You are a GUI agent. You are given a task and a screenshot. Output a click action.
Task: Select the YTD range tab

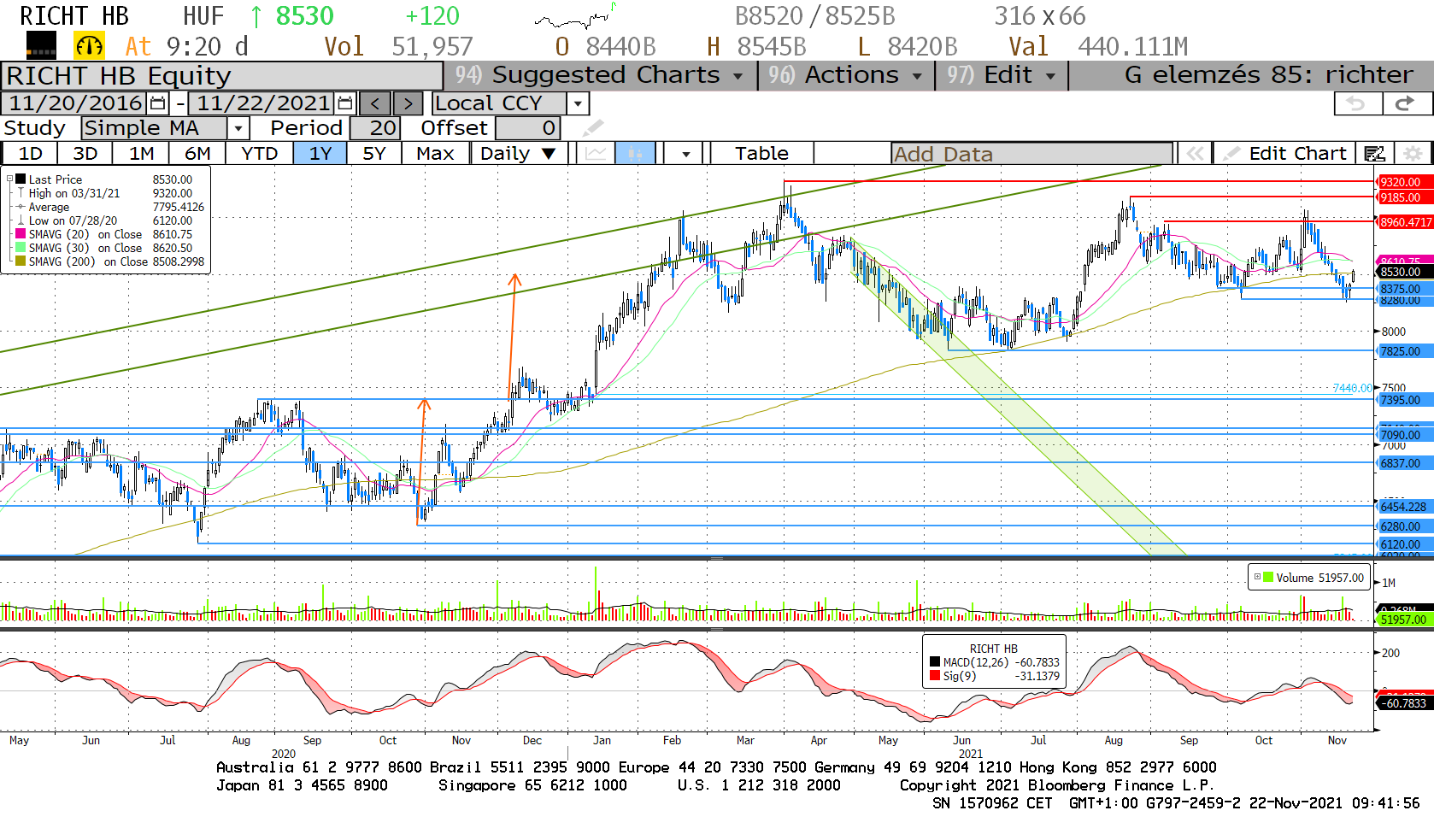pos(259,154)
